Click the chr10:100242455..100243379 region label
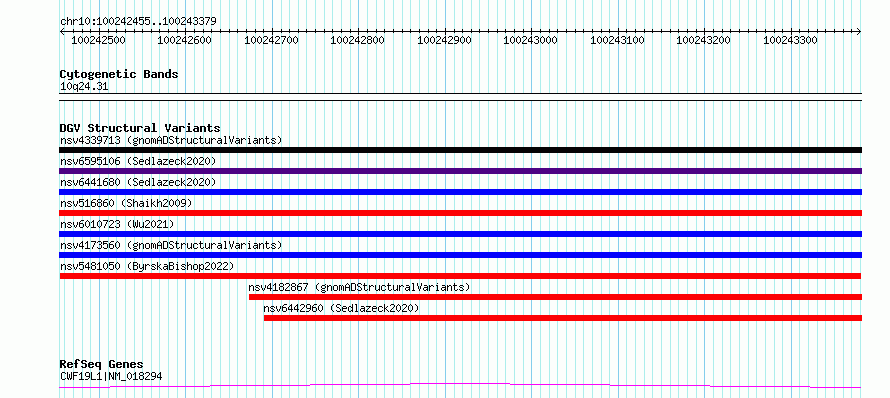Image resolution: width=890 pixels, height=398 pixels. pos(138,22)
